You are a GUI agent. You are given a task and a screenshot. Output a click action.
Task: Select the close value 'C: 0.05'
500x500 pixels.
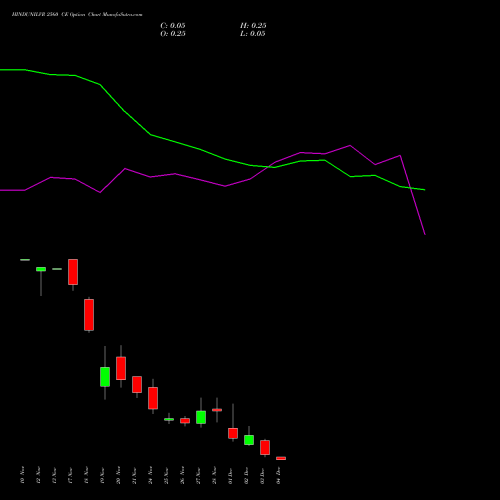point(173,26)
